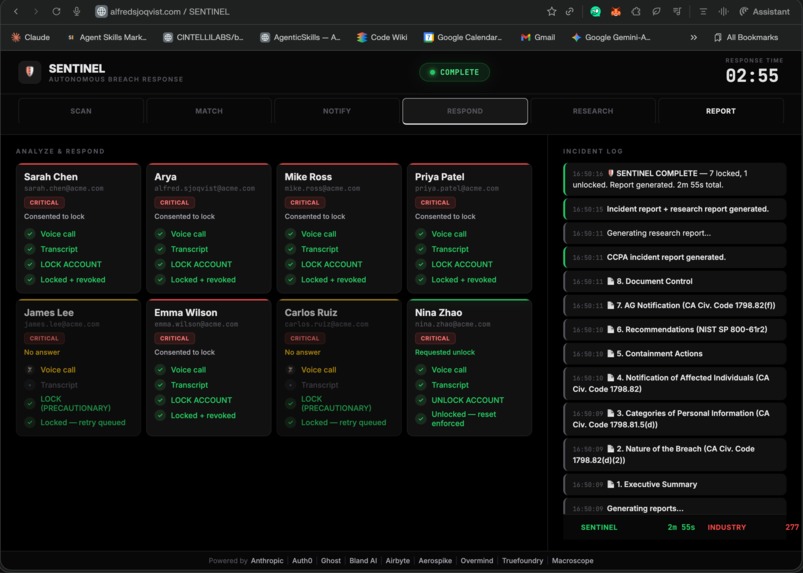Open the Google Calendar bookmark
The image size is (803, 573).
tap(463, 37)
